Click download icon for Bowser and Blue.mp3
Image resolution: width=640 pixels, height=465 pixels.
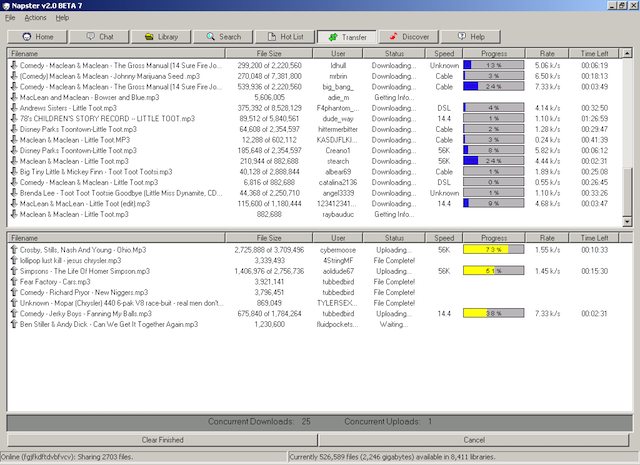click(14, 97)
